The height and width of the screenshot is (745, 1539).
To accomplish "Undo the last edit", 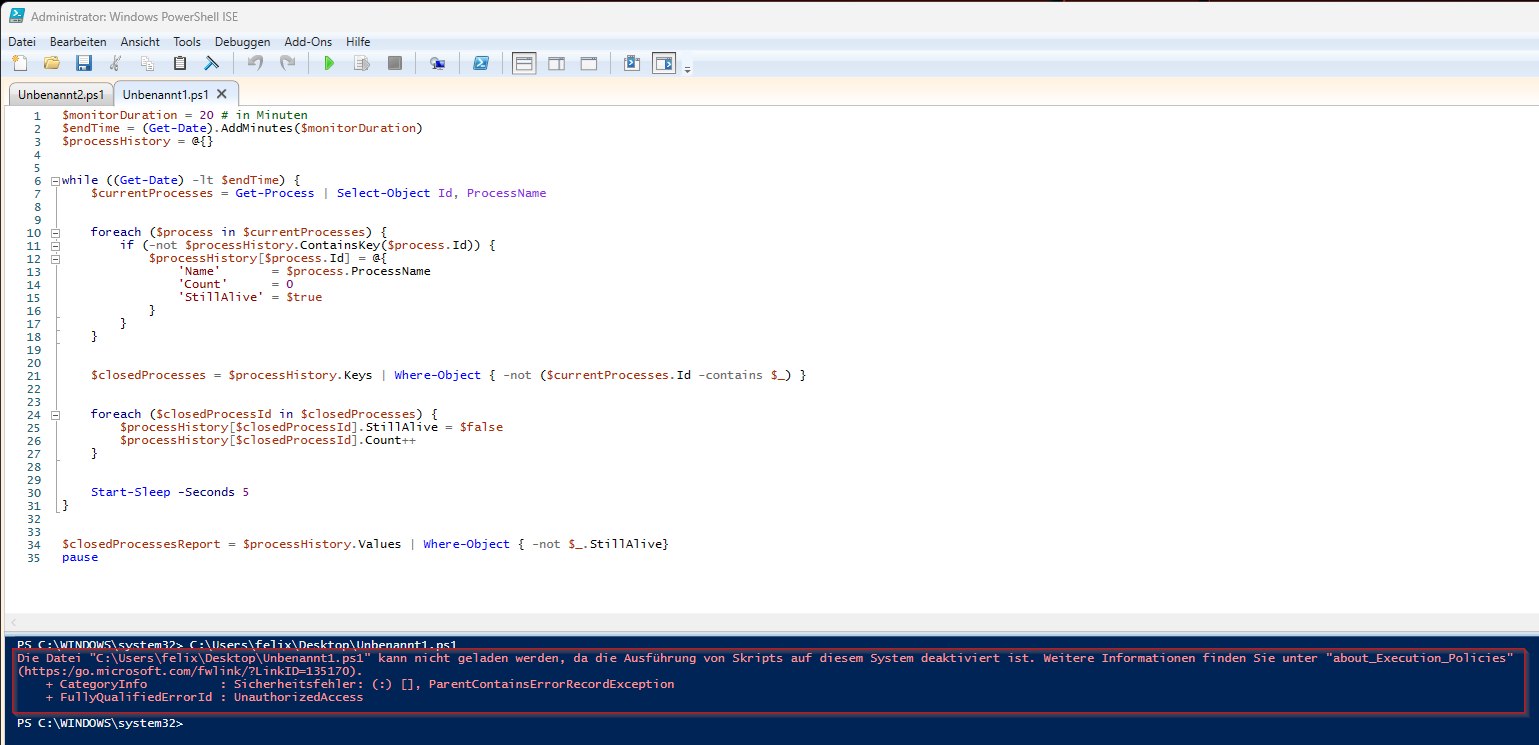I will click(255, 64).
